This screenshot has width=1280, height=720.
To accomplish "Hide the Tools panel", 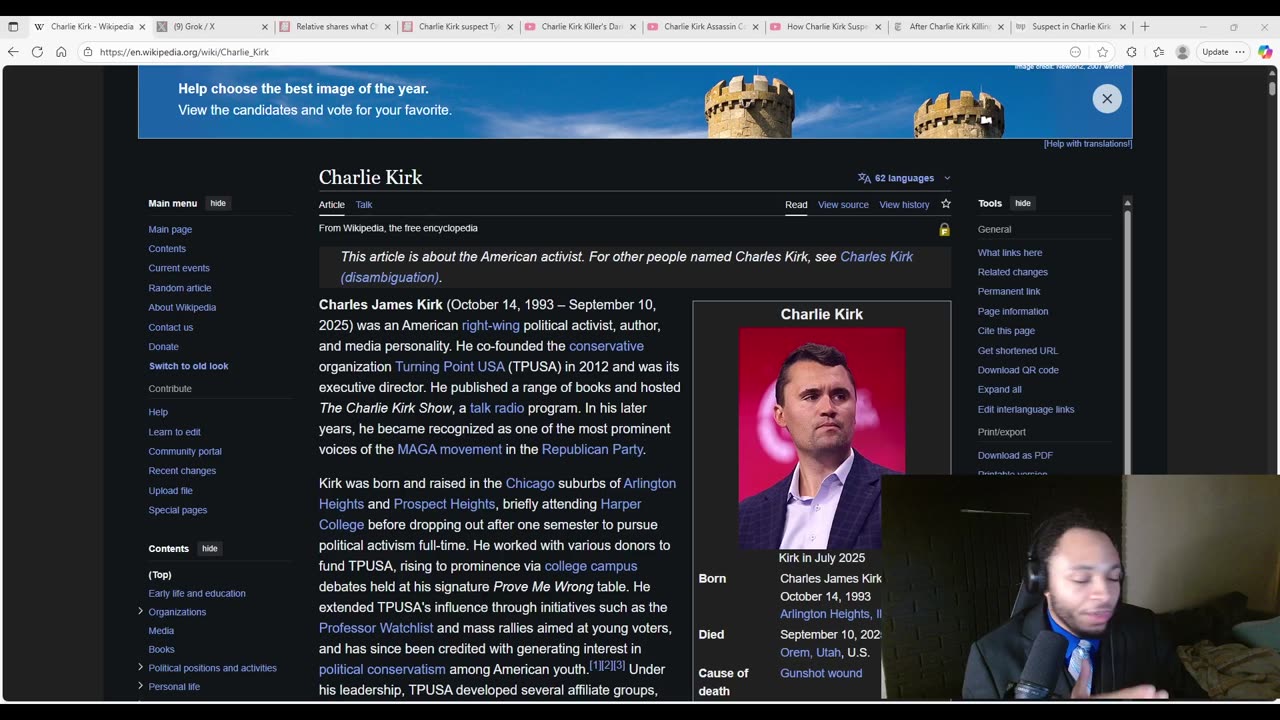I will coord(1022,203).
